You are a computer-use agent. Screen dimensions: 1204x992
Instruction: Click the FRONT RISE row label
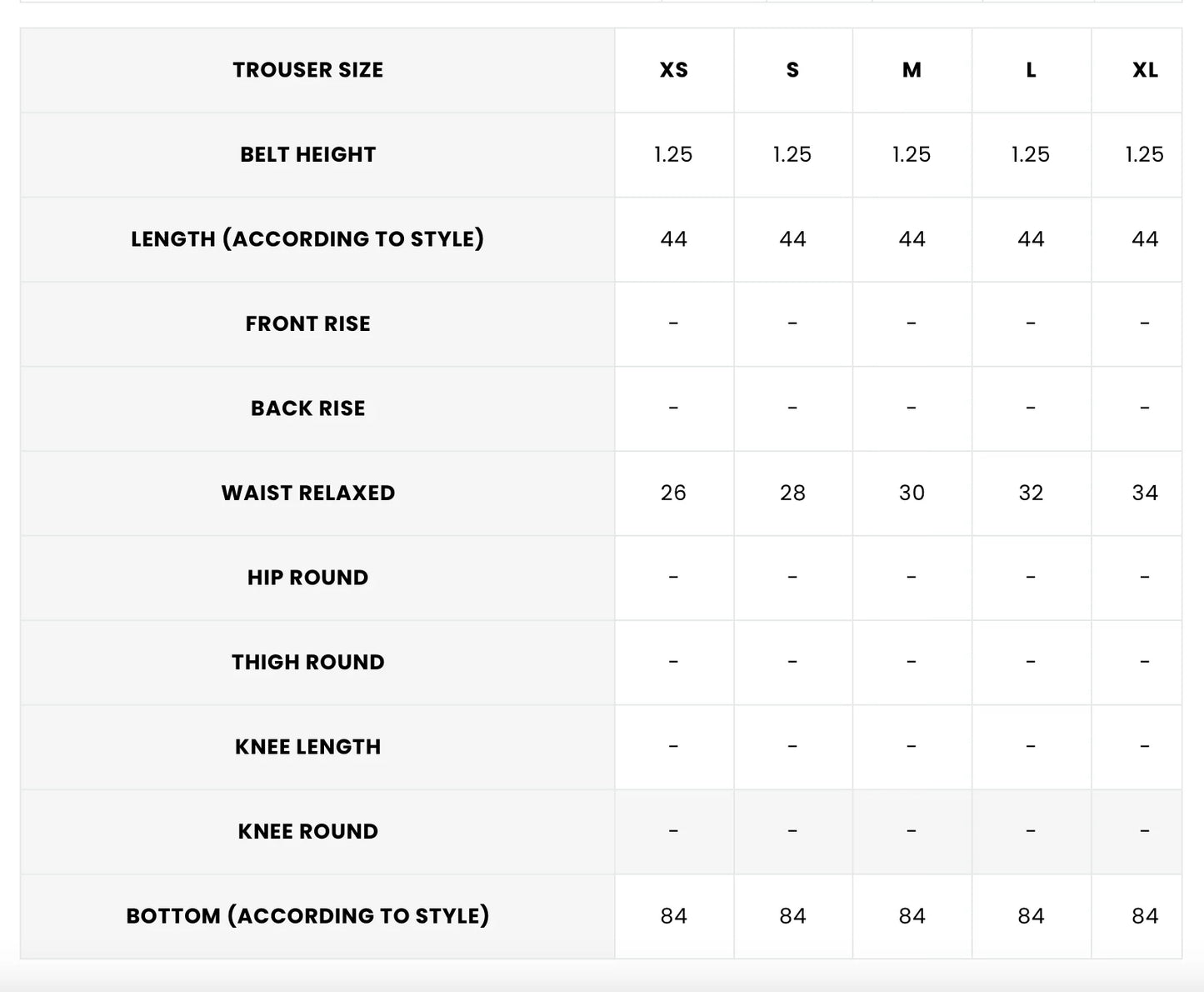click(307, 323)
